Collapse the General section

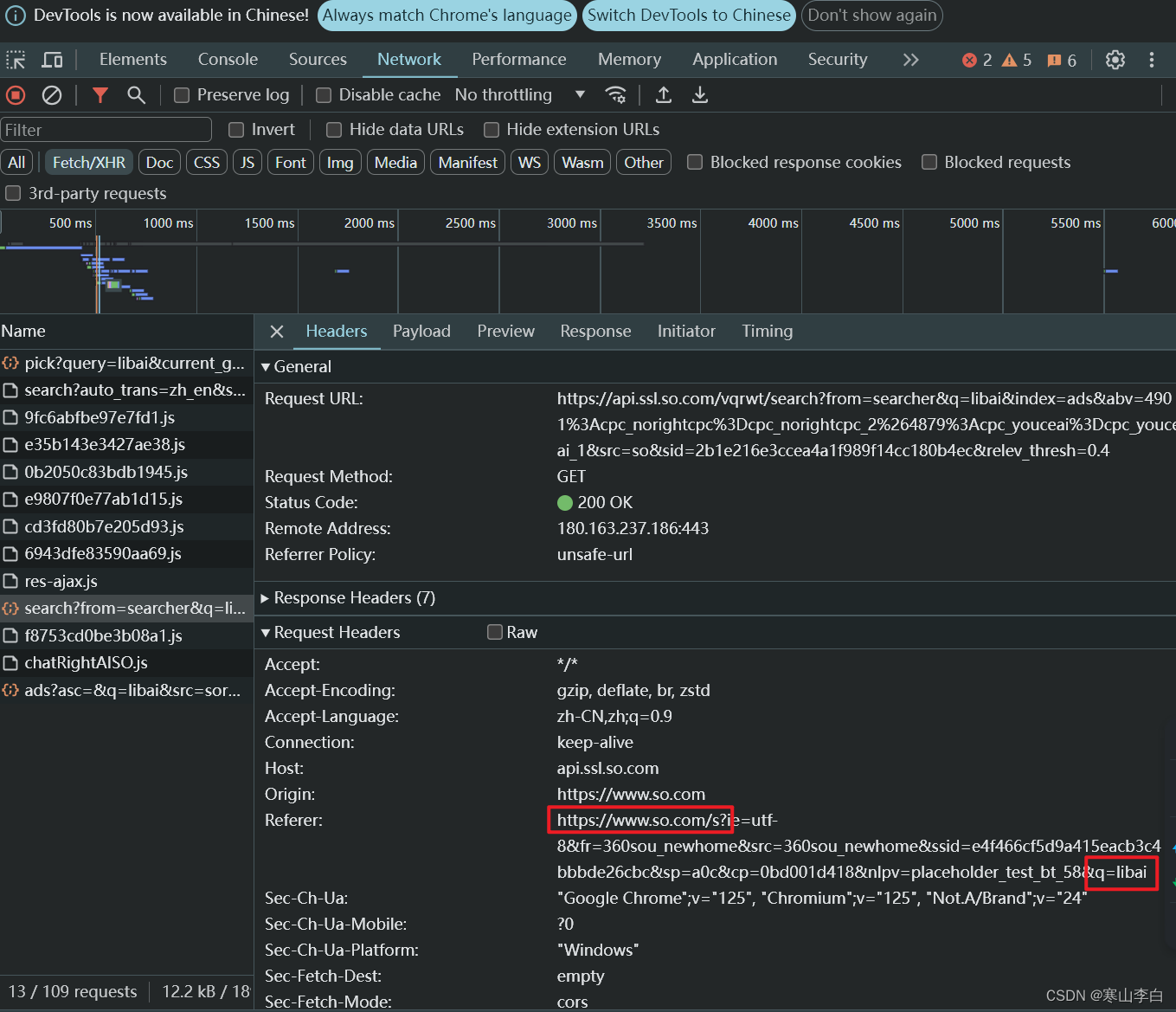[267, 367]
